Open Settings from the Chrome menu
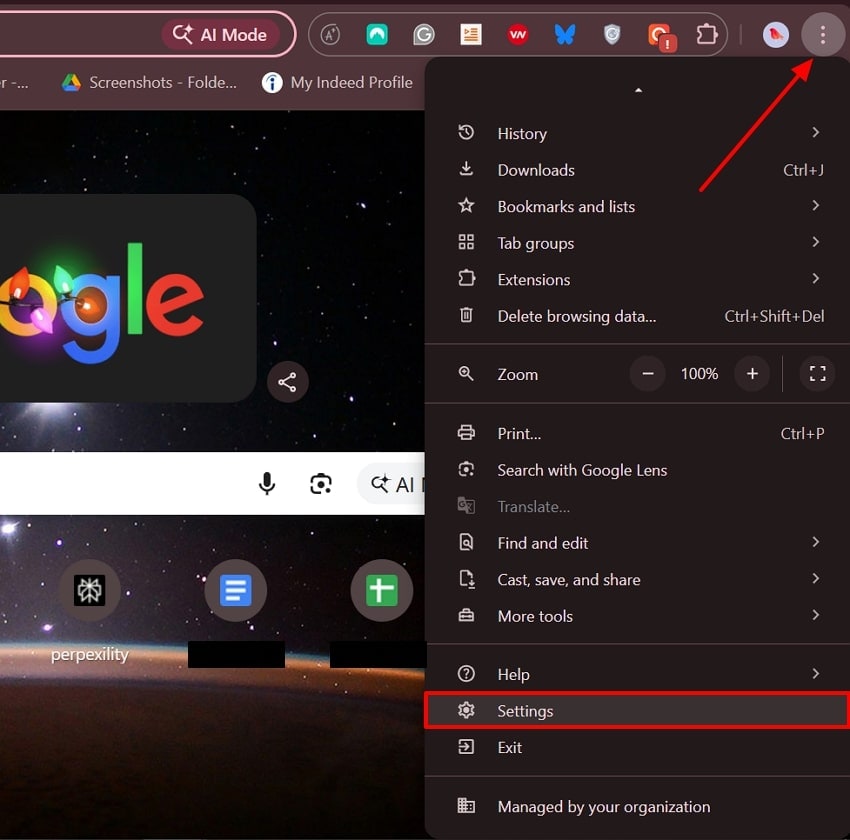850x840 pixels. [525, 710]
